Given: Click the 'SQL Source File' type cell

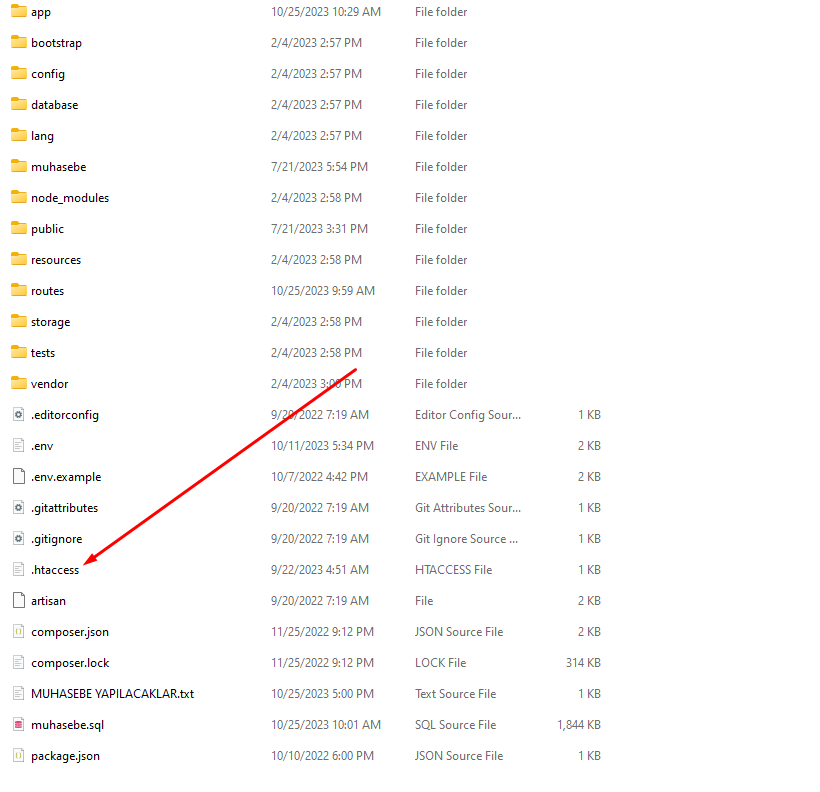Looking at the screenshot, I should point(455,725).
